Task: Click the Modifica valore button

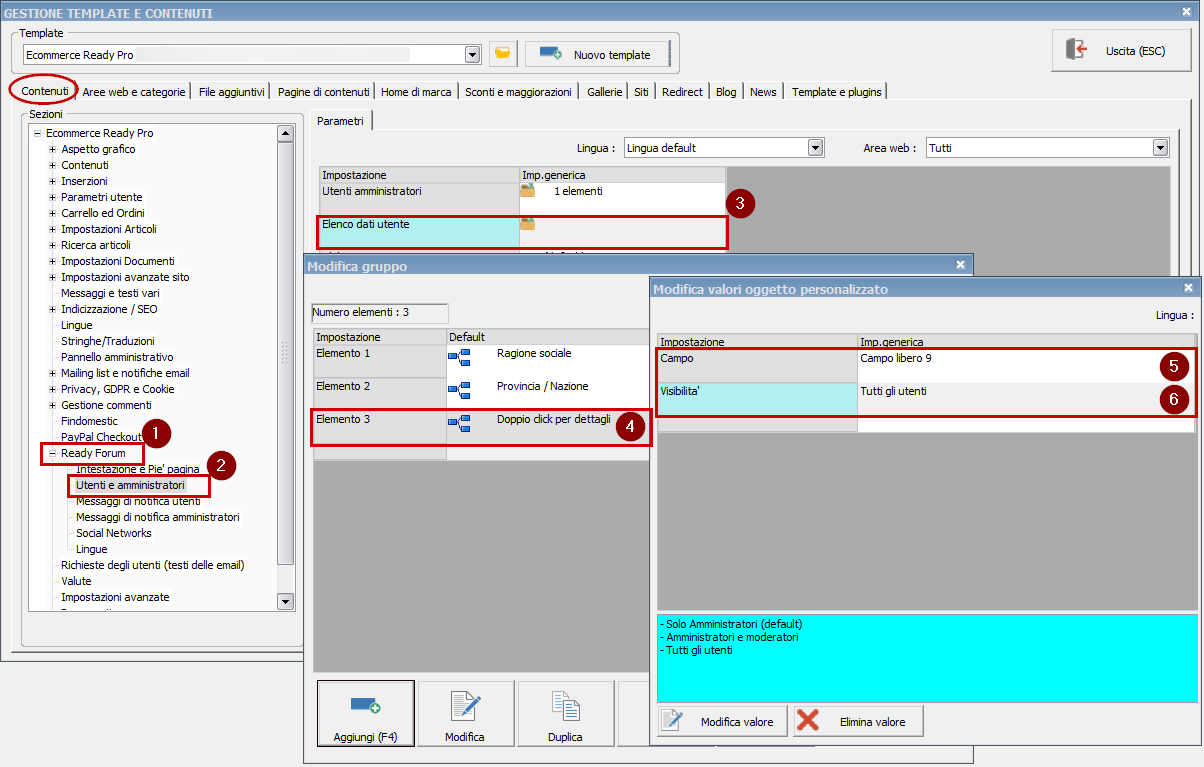Action: point(723,721)
